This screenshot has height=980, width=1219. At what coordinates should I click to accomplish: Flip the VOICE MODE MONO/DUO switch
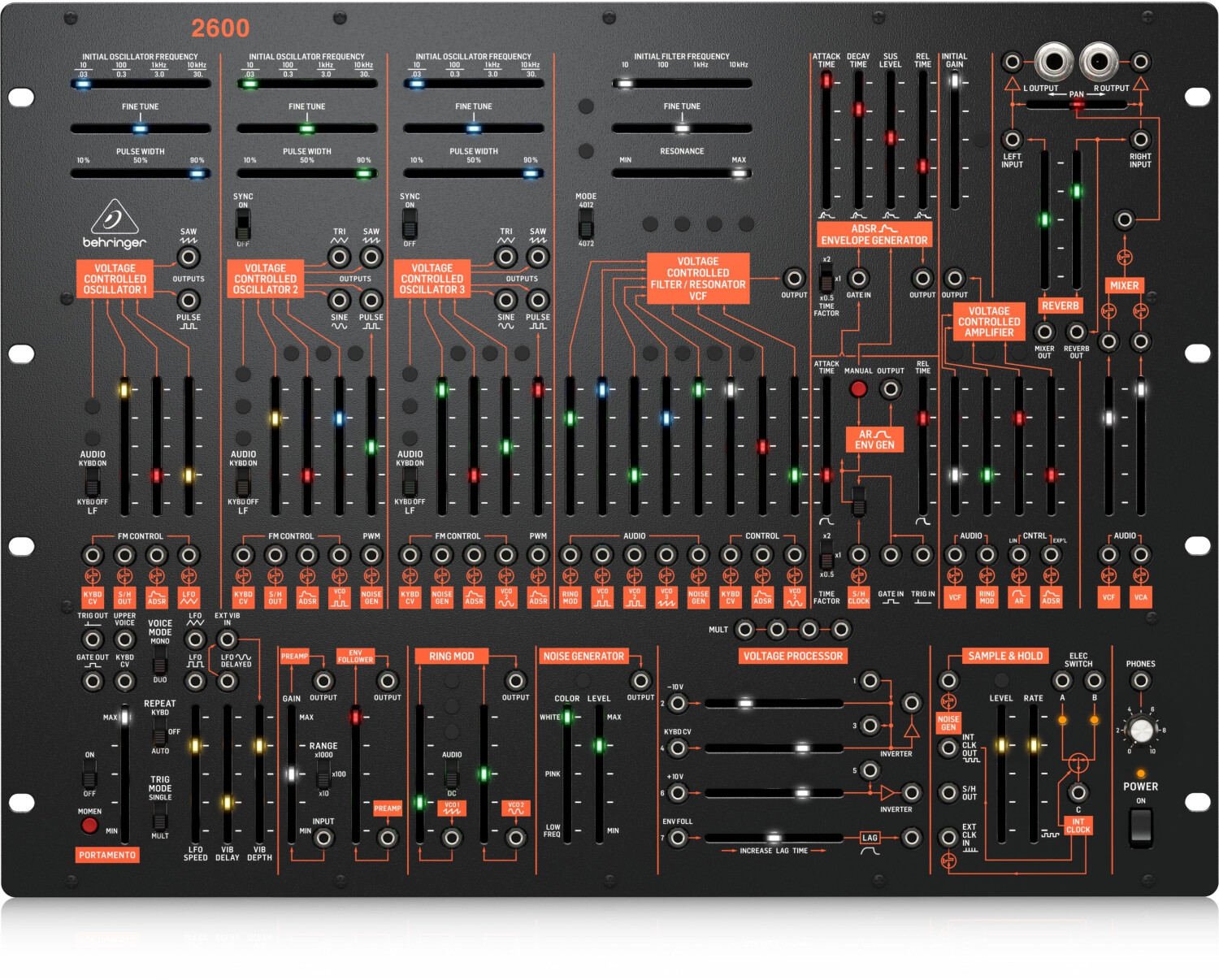(160, 660)
